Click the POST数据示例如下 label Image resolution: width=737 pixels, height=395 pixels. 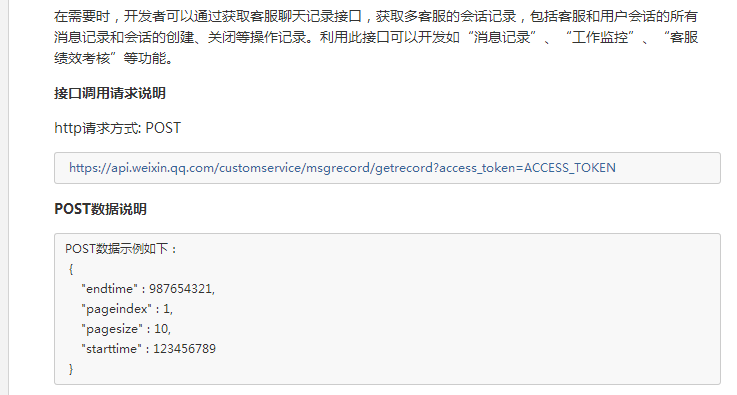tap(121, 249)
